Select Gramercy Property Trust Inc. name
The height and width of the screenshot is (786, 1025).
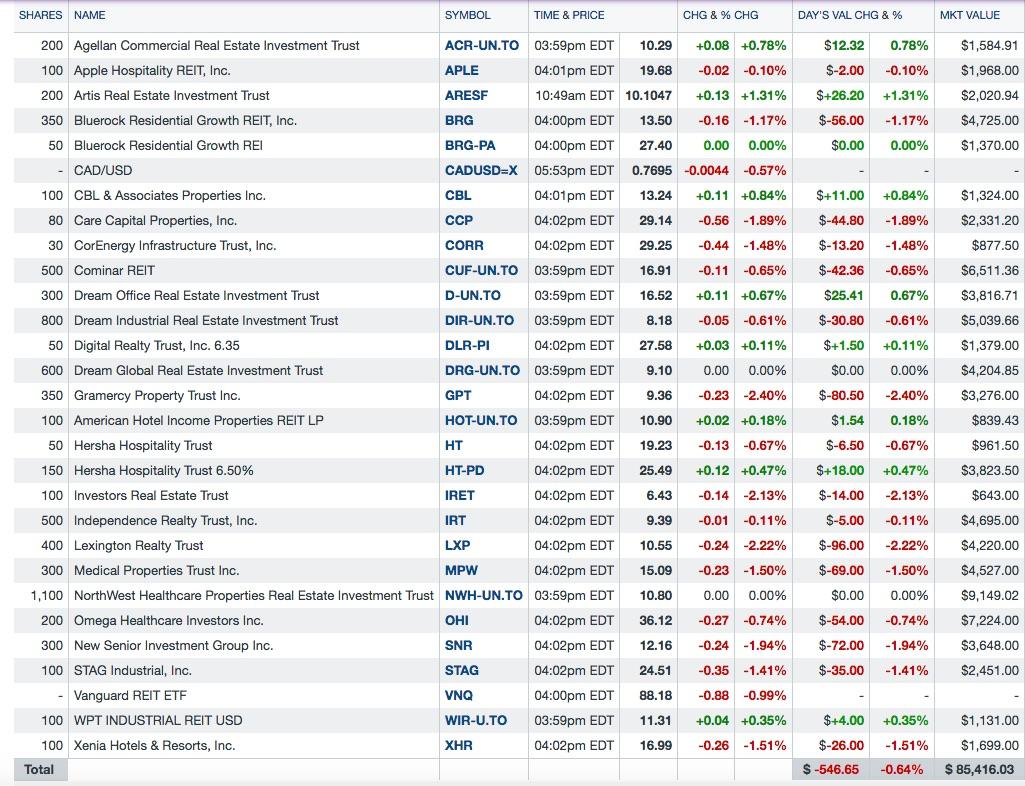pyautogui.click(x=157, y=396)
